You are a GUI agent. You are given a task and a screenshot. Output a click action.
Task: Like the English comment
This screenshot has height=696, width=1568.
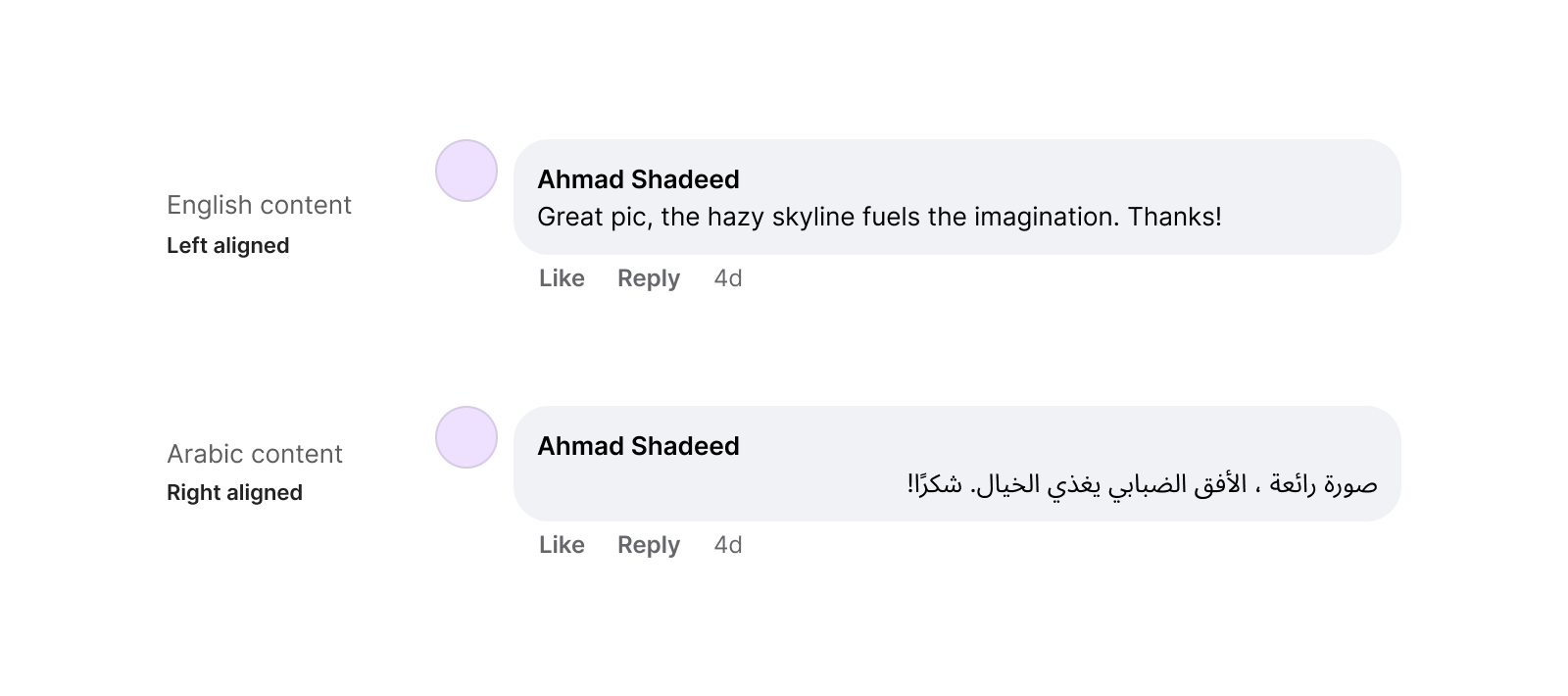(562, 278)
